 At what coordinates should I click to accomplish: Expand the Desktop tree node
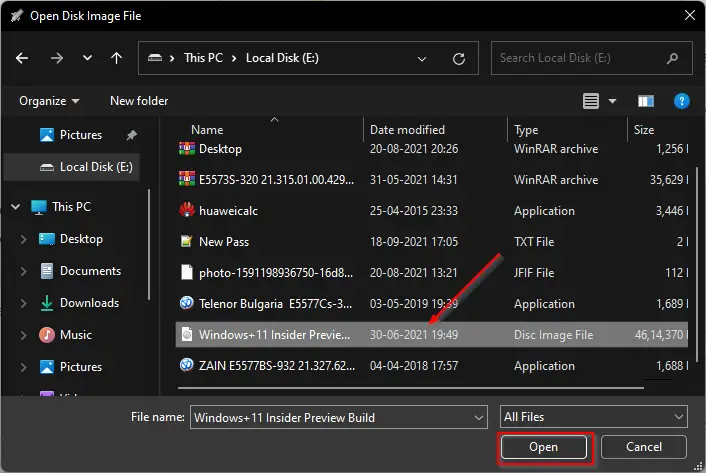[23, 239]
